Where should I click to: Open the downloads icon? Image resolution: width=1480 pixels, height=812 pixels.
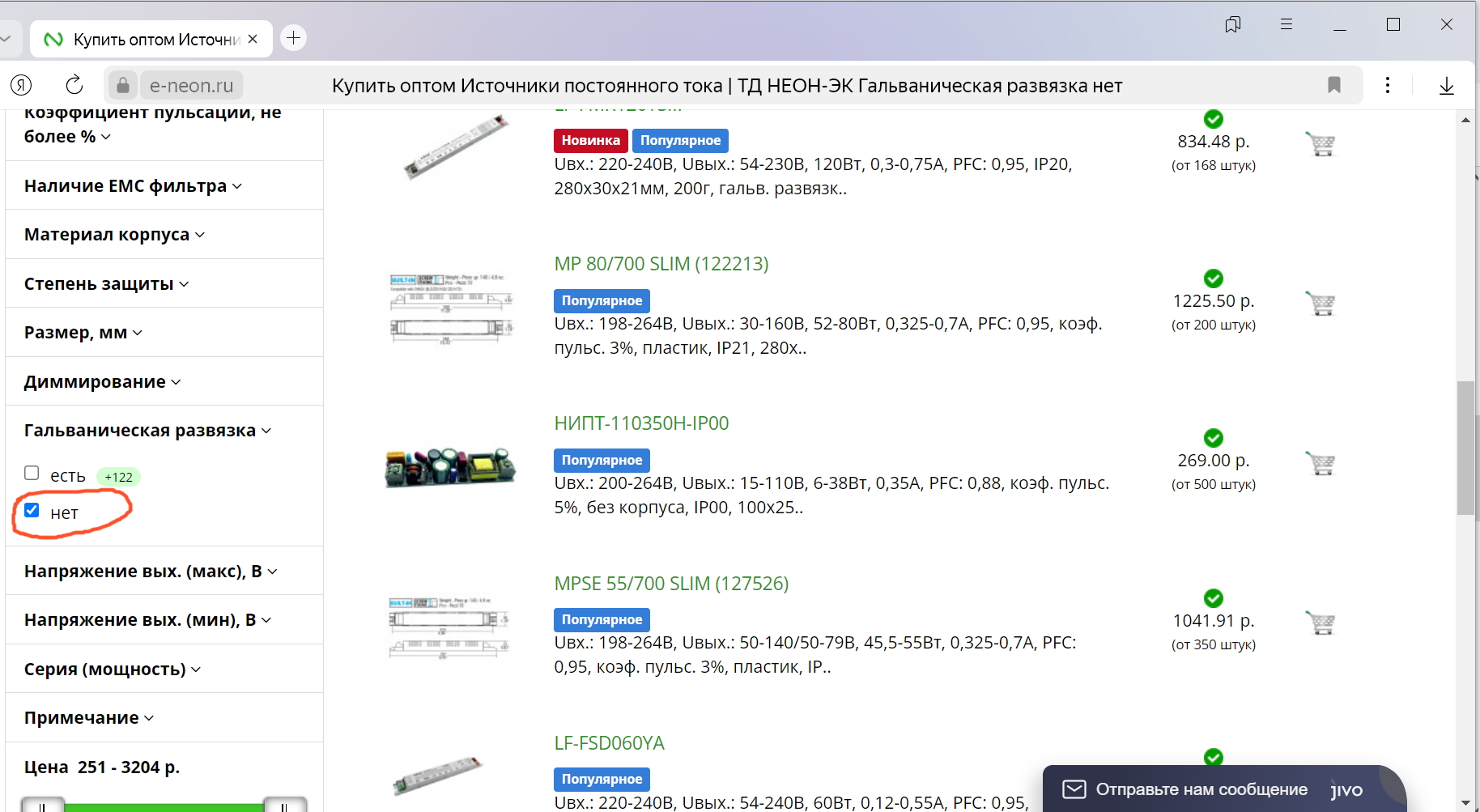coord(1447,85)
